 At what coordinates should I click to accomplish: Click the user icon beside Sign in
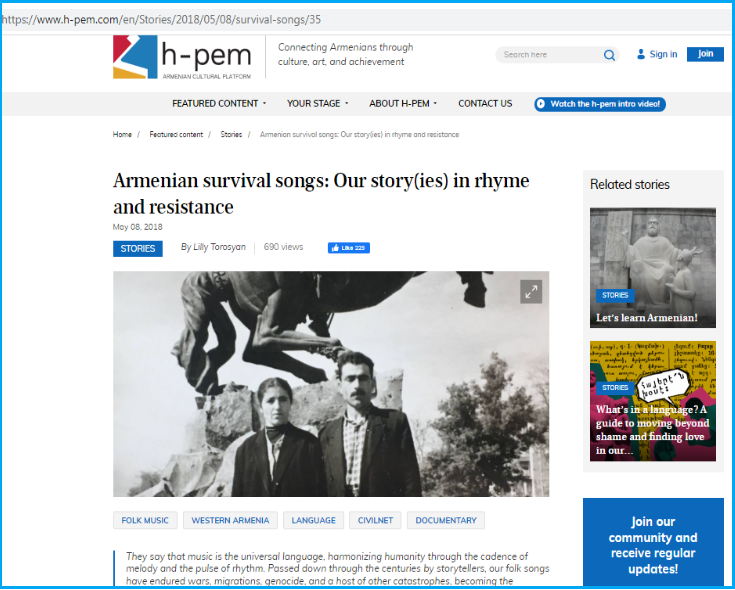point(641,54)
